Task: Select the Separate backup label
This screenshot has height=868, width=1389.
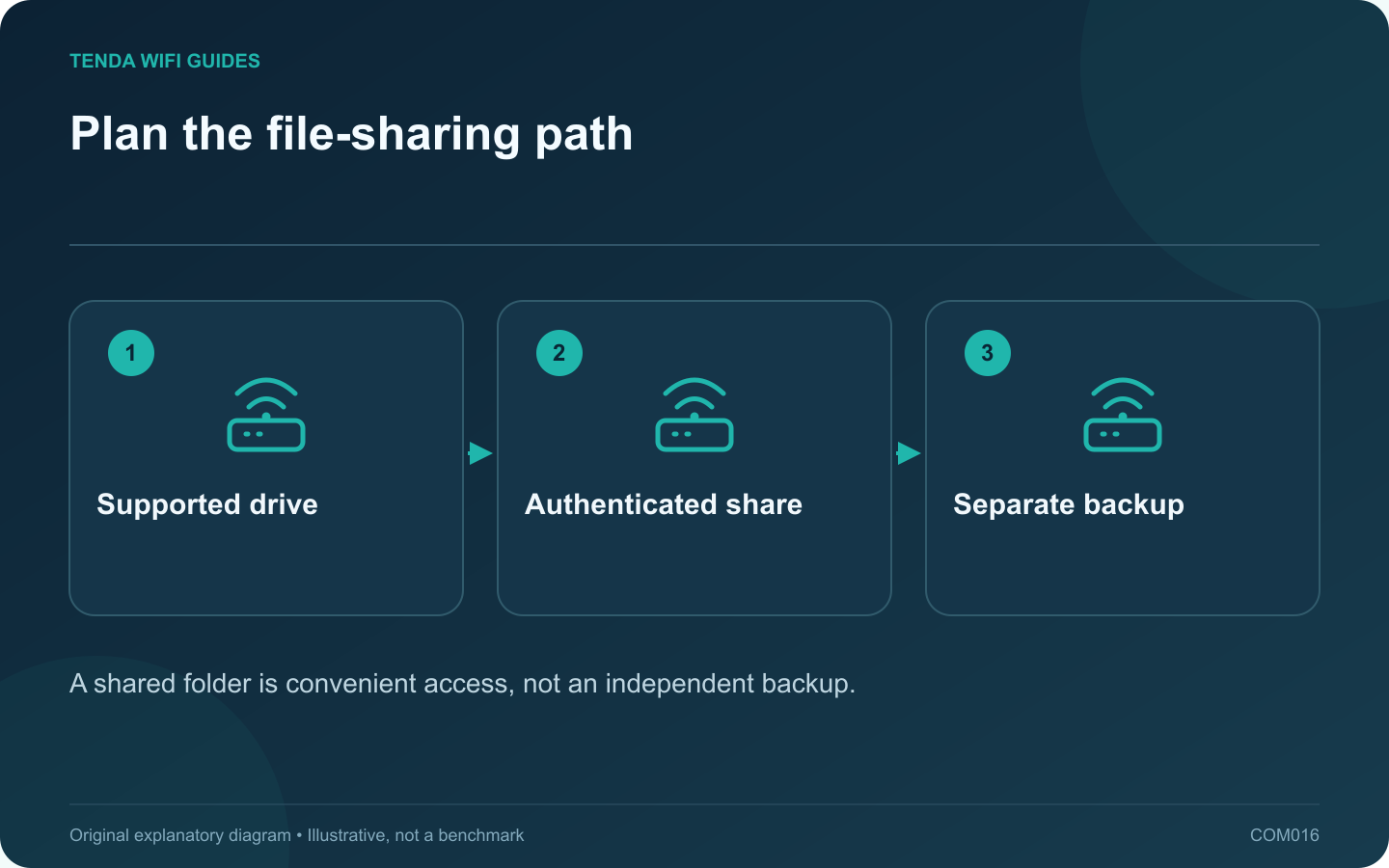Action: (x=1069, y=504)
